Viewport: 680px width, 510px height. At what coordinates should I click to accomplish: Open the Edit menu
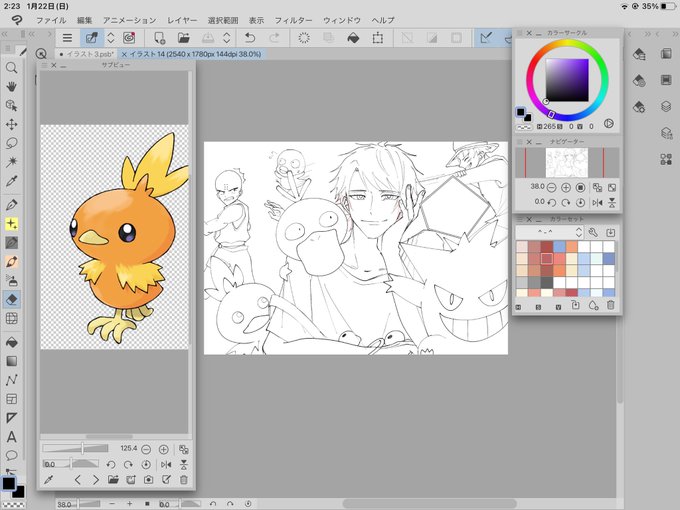pyautogui.click(x=84, y=20)
